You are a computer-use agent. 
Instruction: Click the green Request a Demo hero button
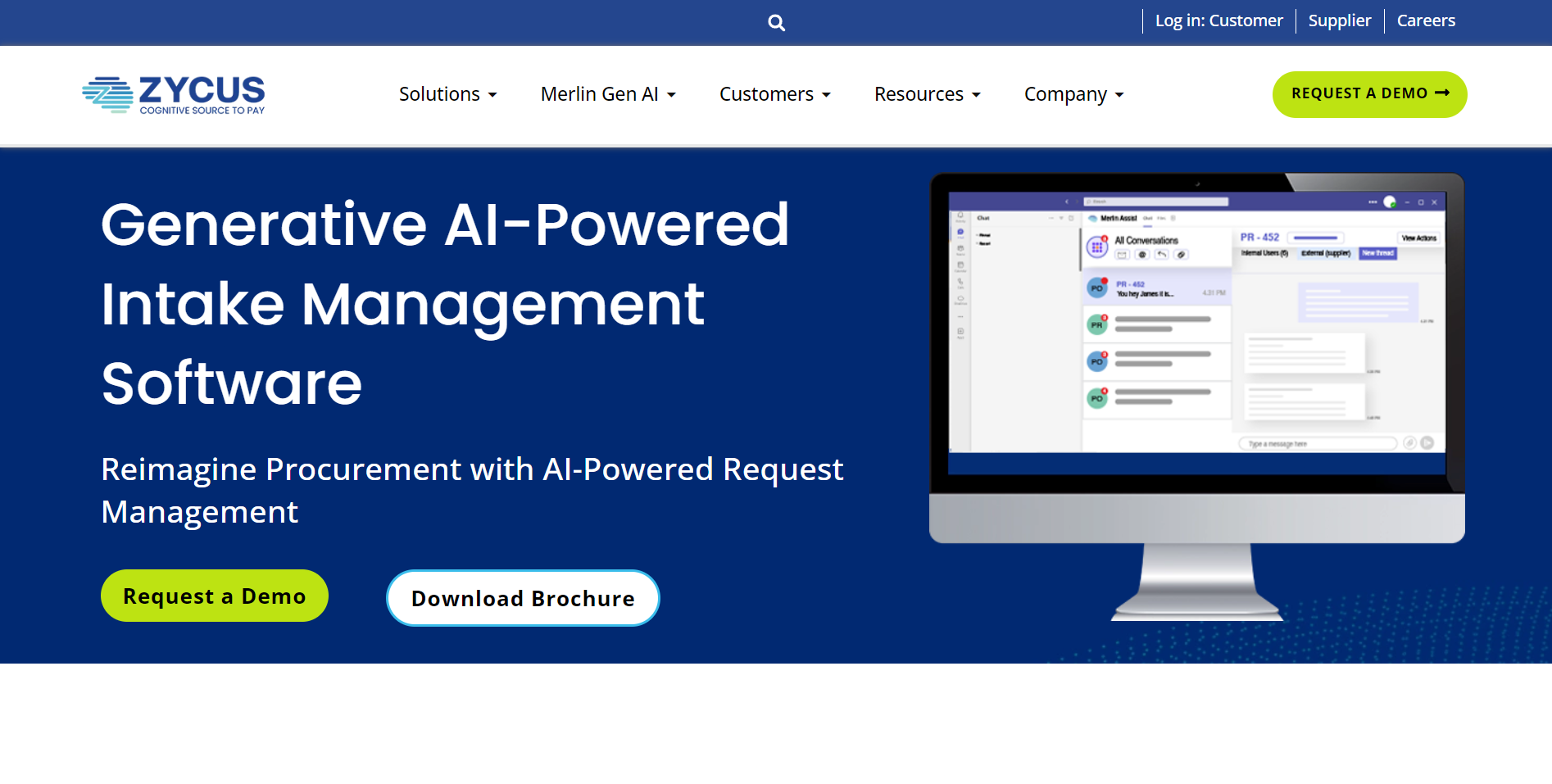click(x=215, y=596)
